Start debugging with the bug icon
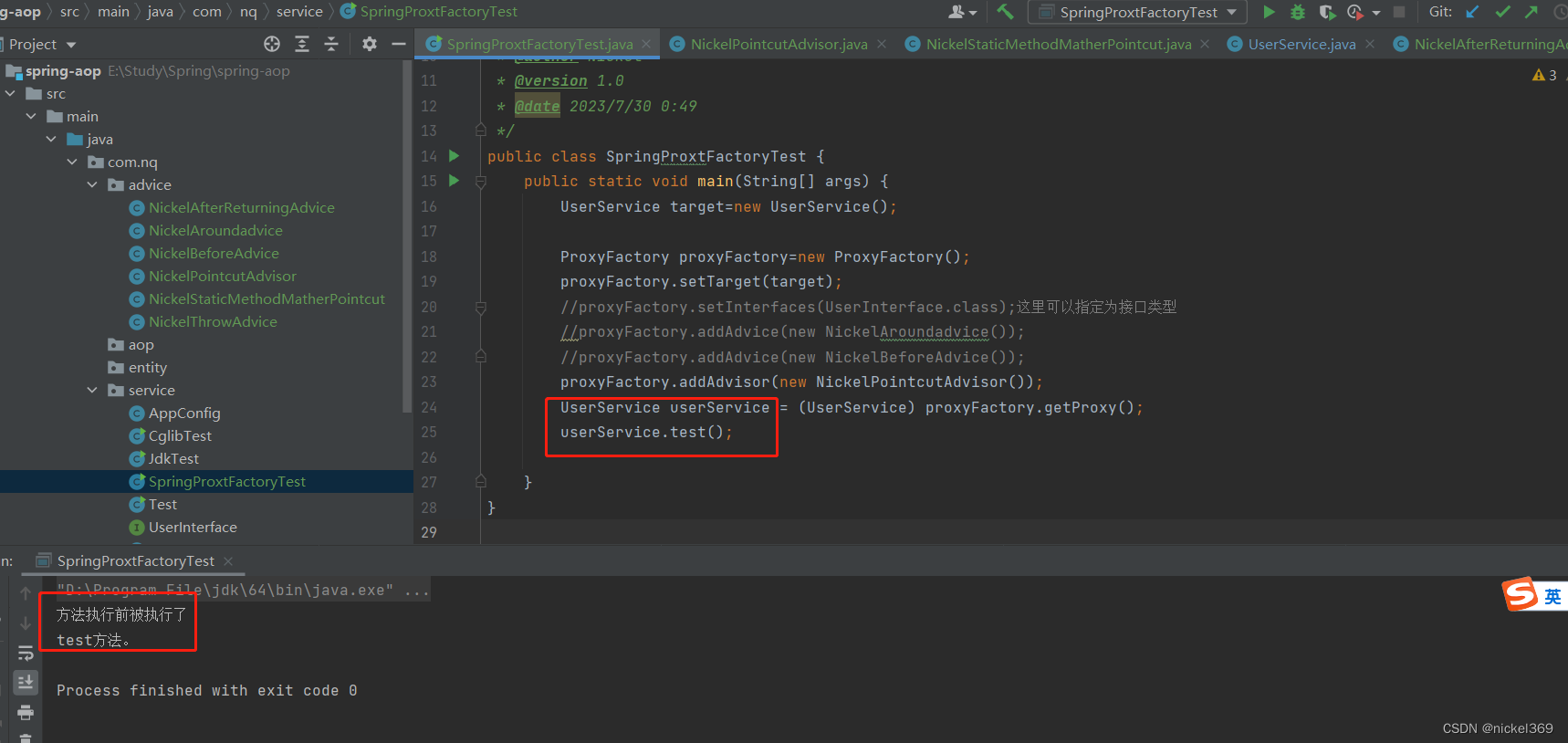Screen dimensions: 1568x743 coord(1297,12)
